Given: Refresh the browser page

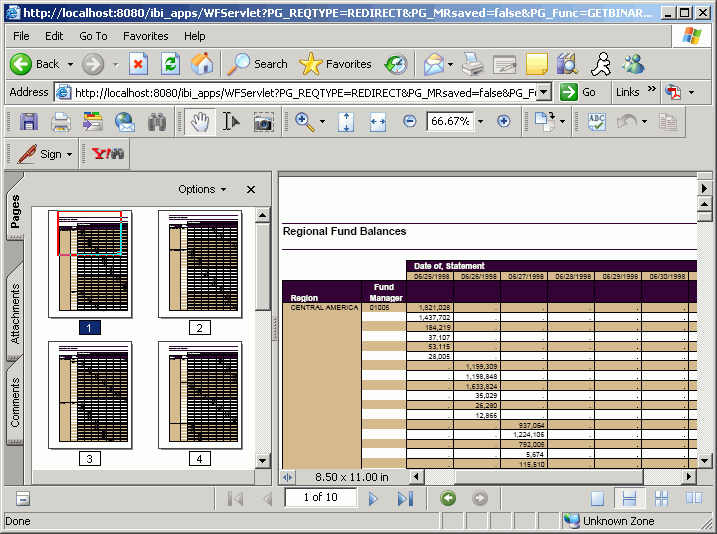Looking at the screenshot, I should point(171,64).
